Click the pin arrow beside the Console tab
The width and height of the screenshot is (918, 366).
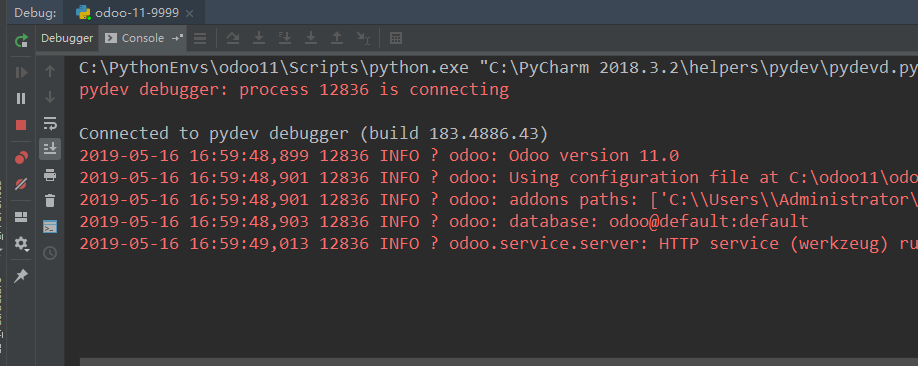(x=177, y=38)
